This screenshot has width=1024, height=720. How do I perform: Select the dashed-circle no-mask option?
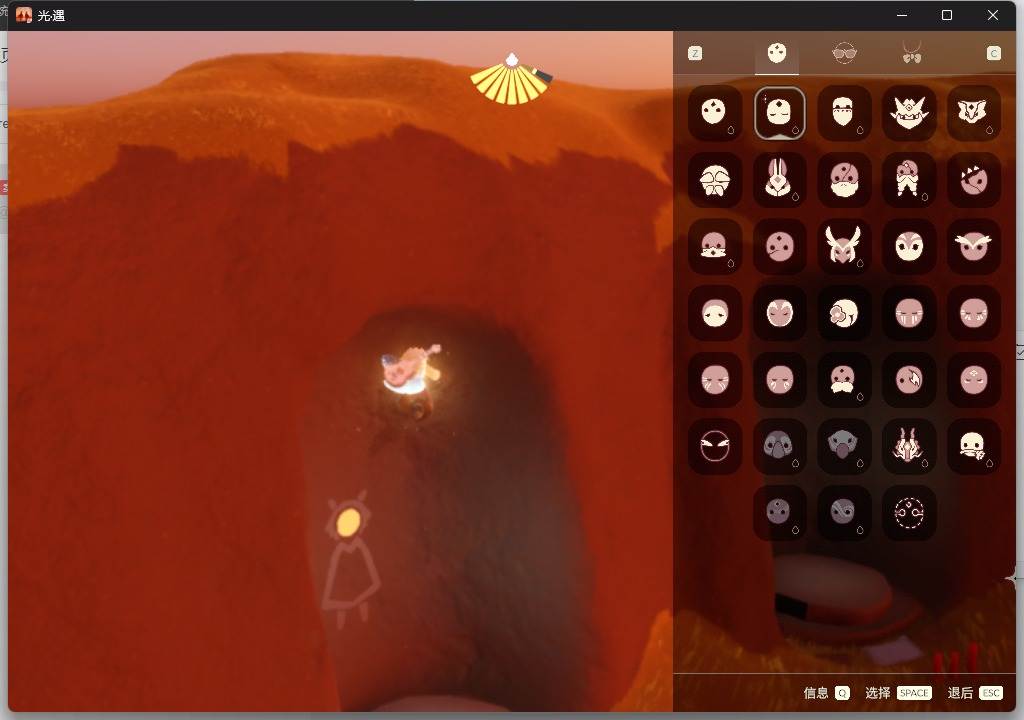pos(908,513)
